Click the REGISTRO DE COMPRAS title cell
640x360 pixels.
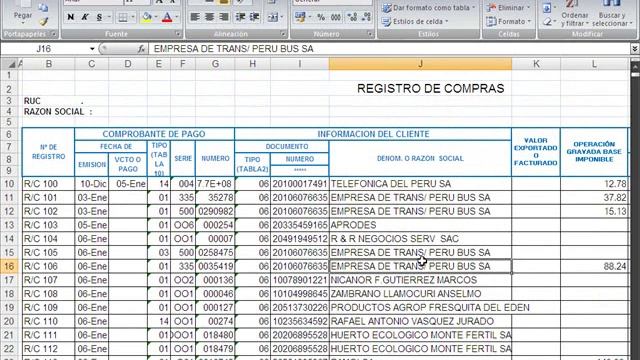point(431,89)
